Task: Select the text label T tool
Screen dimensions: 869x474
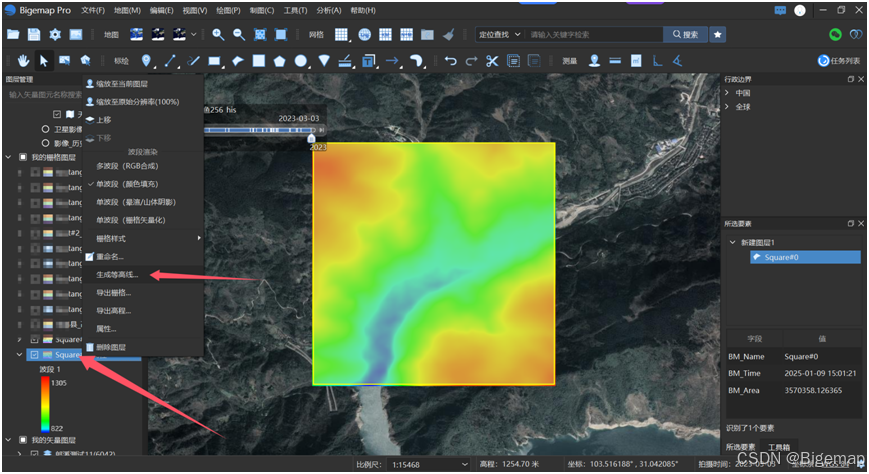Action: click(x=369, y=60)
